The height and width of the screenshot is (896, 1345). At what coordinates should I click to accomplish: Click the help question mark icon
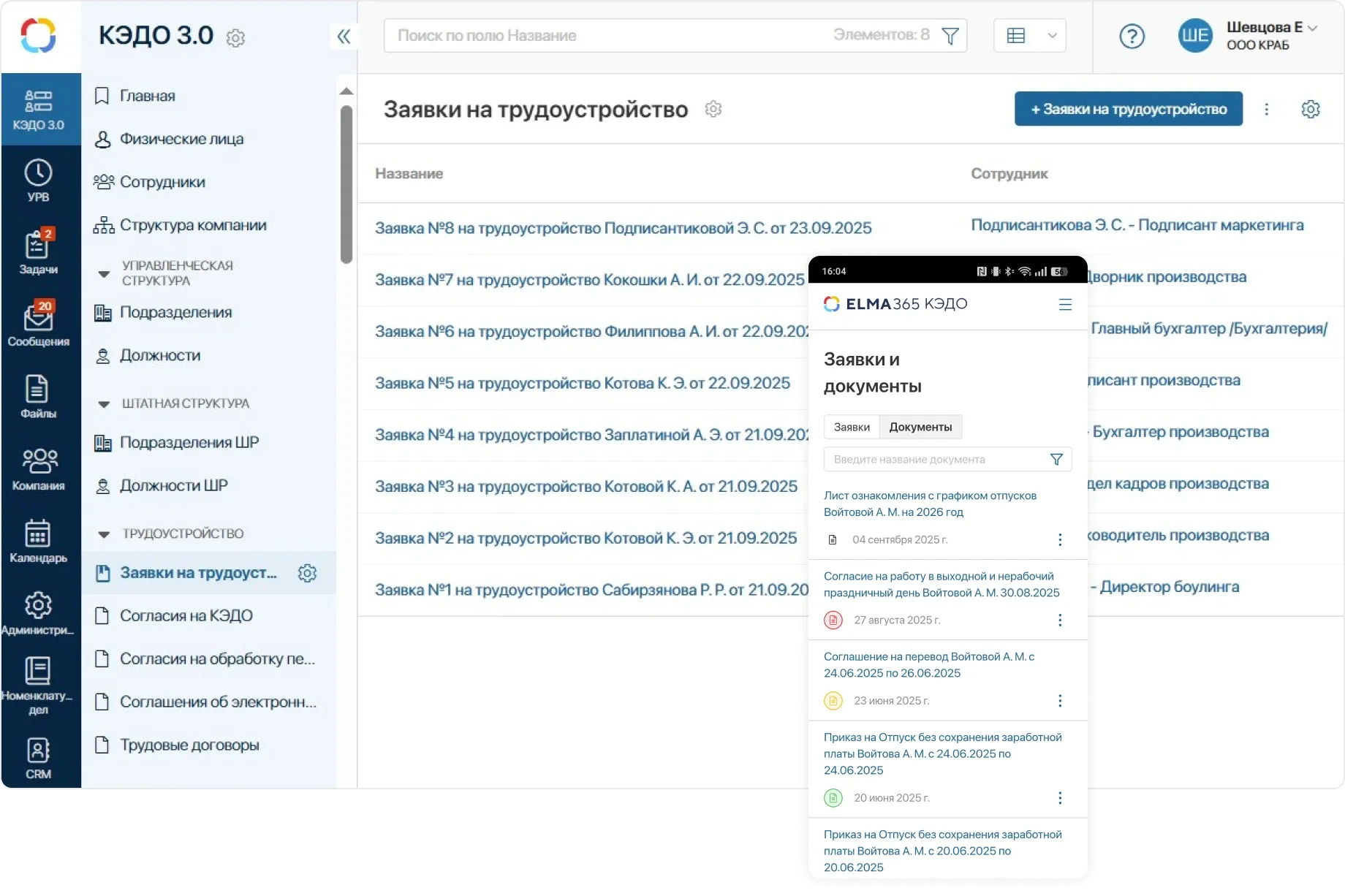pyautogui.click(x=1132, y=36)
